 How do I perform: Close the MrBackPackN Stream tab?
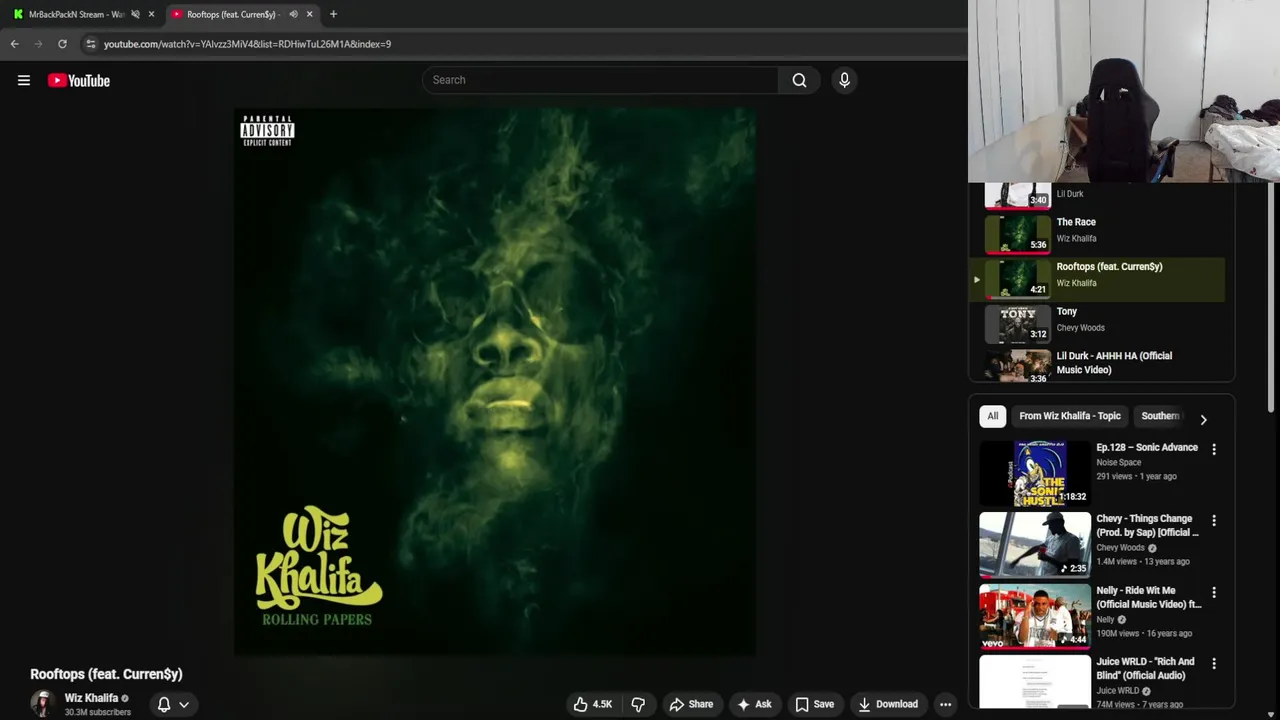(151, 14)
